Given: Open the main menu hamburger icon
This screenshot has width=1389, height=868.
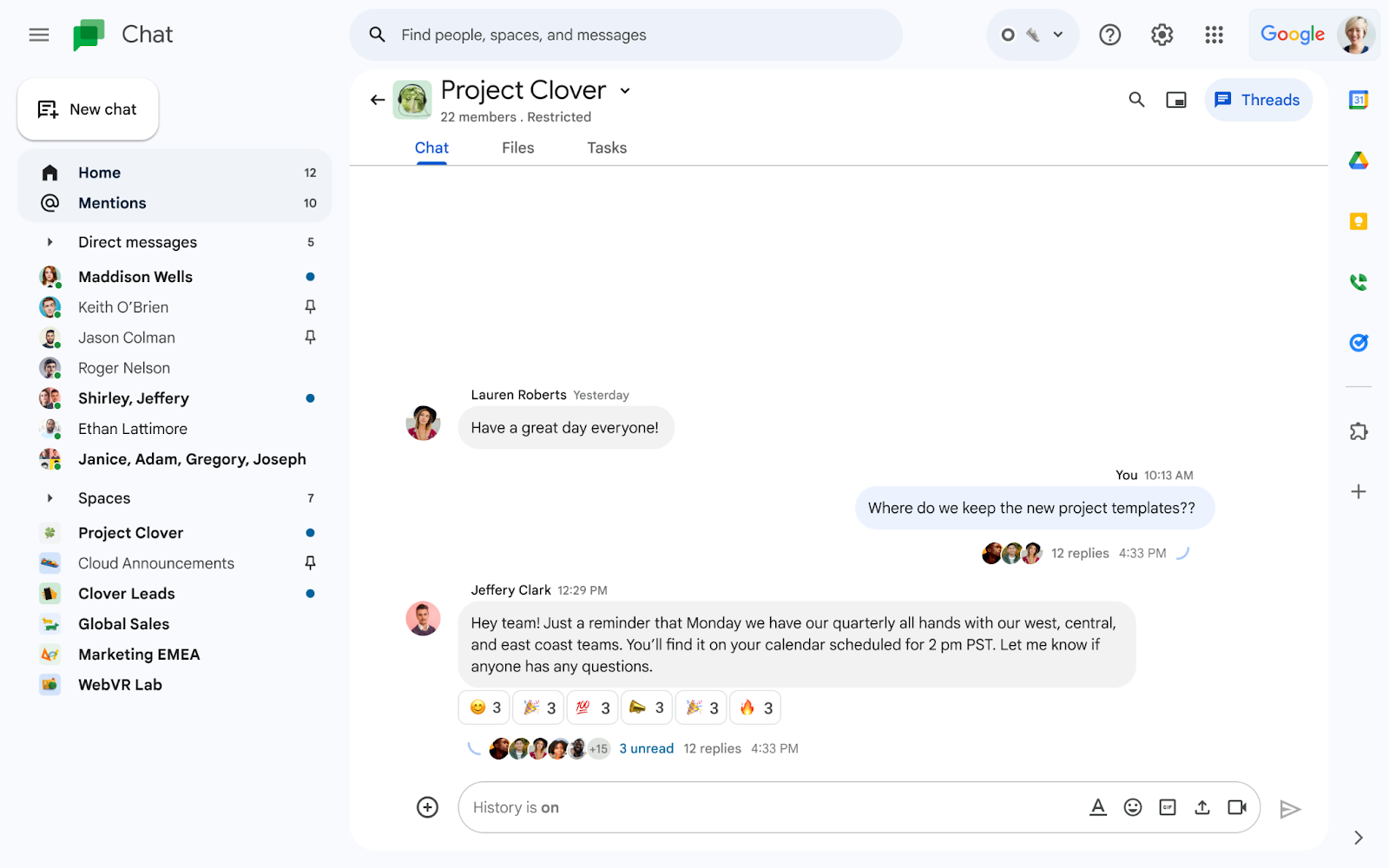Looking at the screenshot, I should click(39, 35).
